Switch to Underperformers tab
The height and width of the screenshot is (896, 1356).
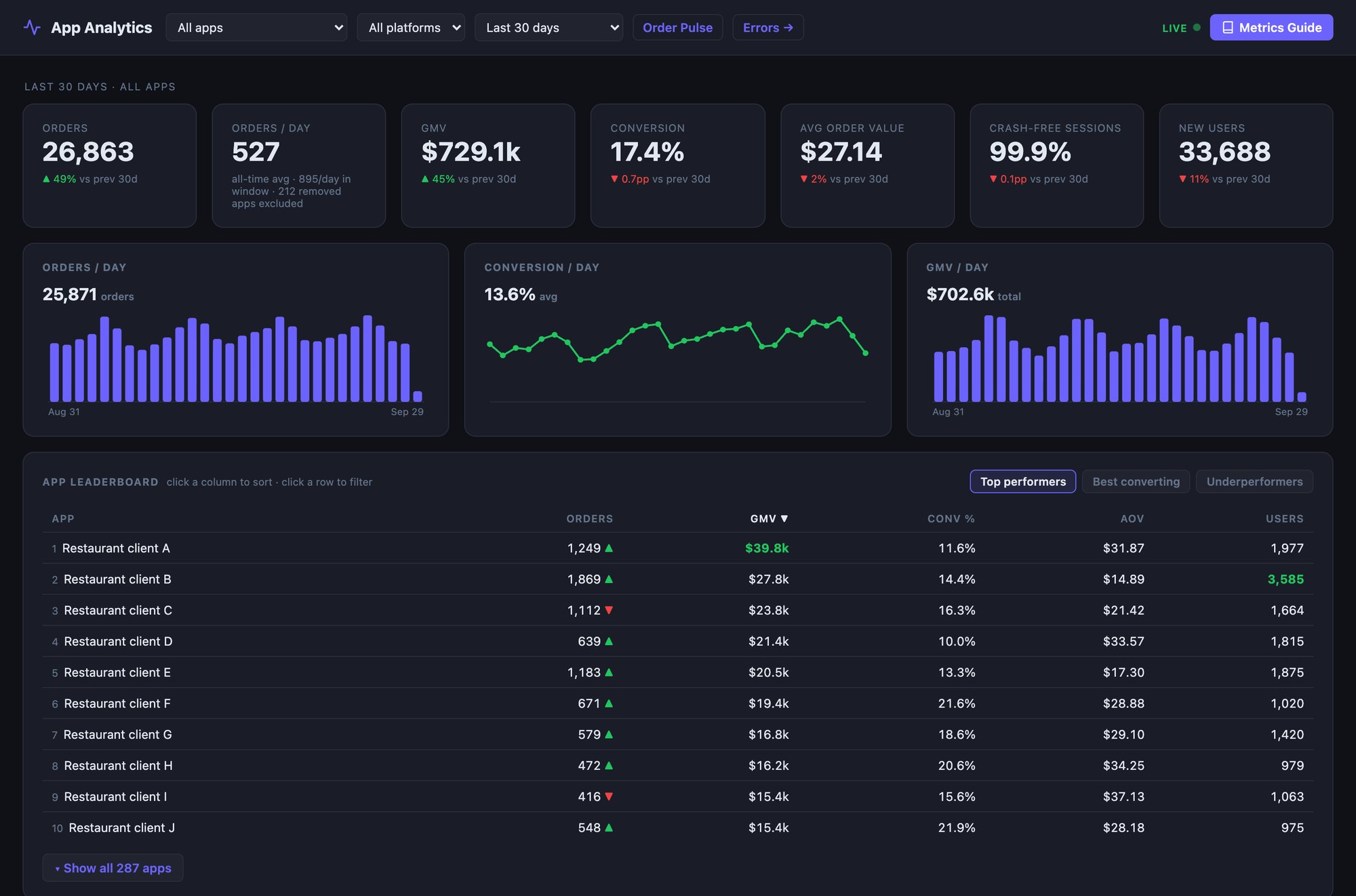1254,482
